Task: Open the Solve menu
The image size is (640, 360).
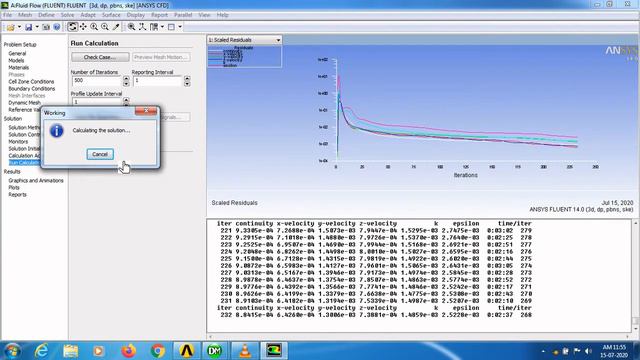Action: (67, 15)
